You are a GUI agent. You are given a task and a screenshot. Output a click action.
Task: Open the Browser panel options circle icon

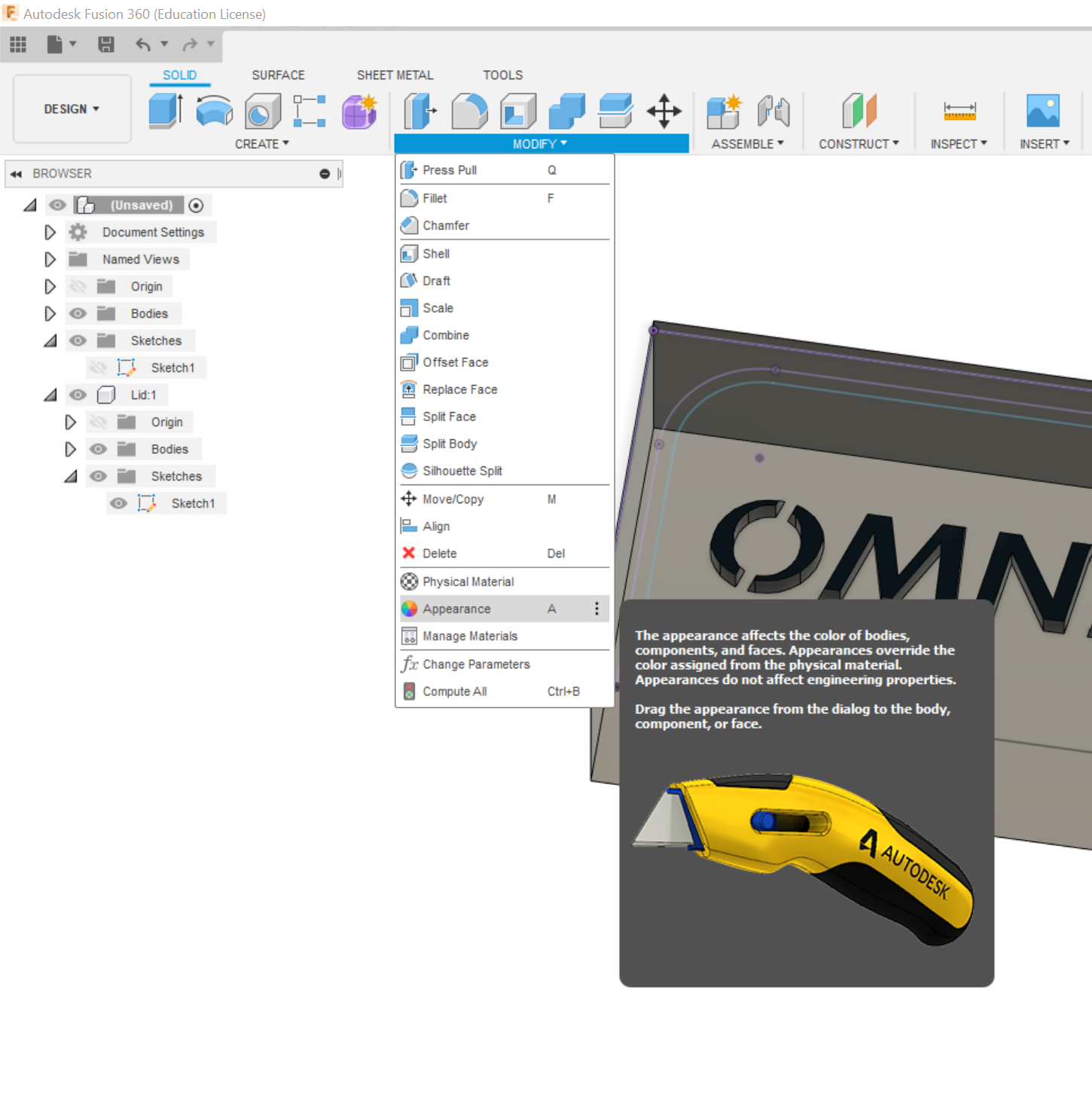(325, 173)
